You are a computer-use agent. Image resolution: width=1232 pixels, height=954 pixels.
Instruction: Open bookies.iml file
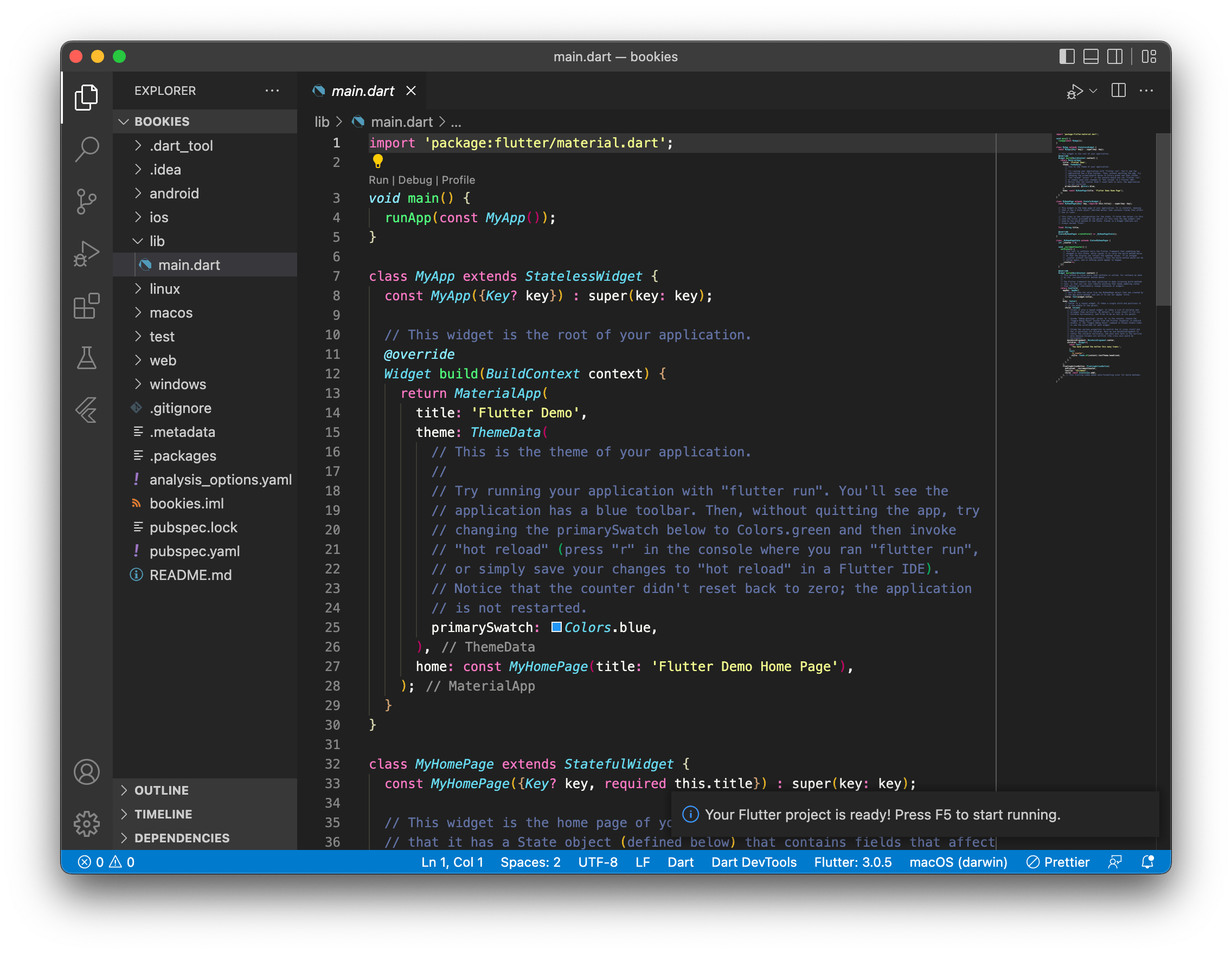tap(206, 503)
